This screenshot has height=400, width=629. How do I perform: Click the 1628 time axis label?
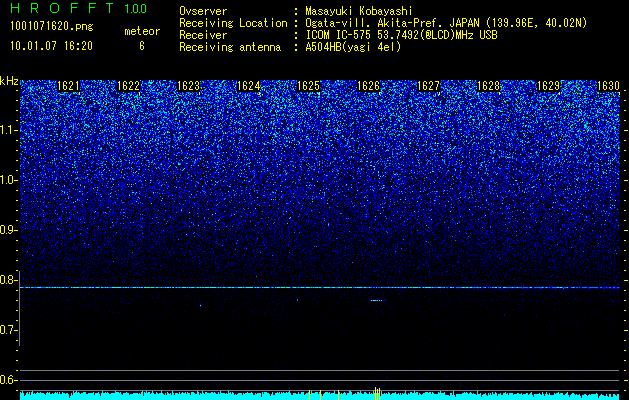(489, 86)
